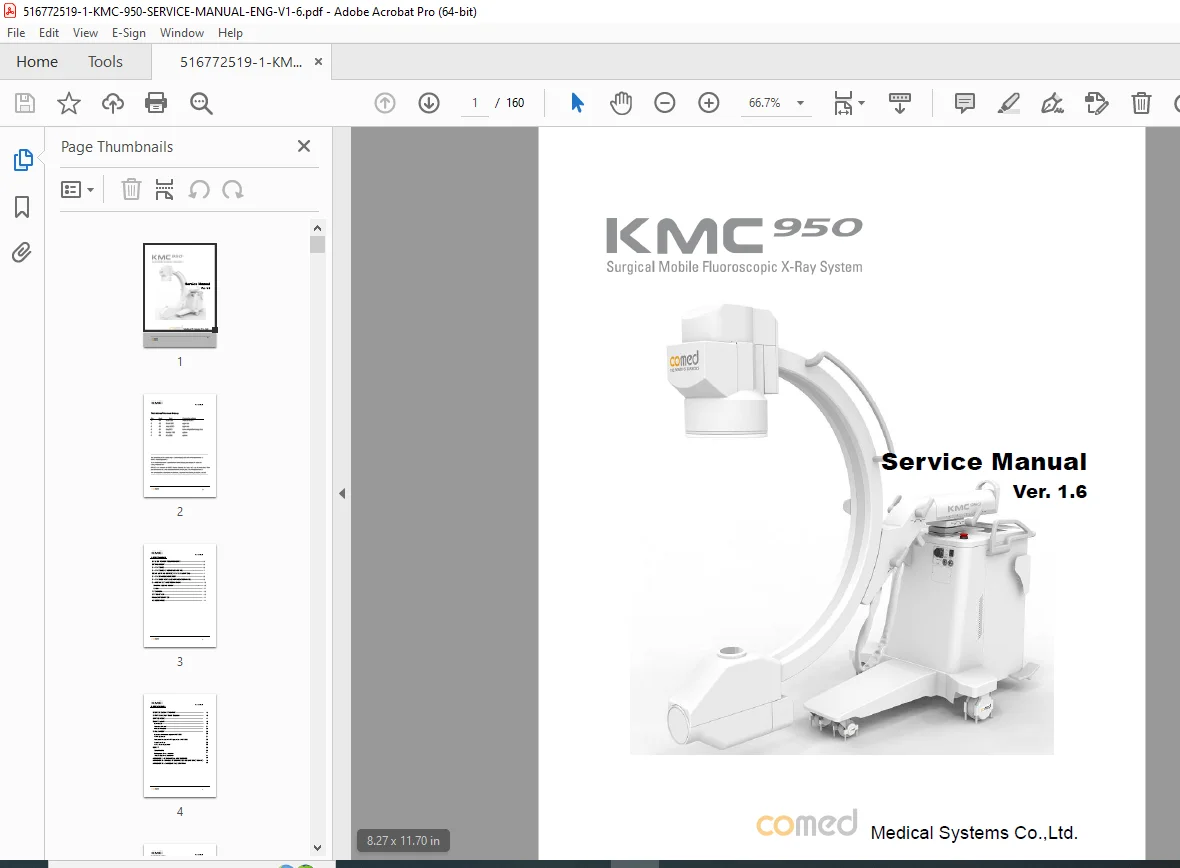Open fit page options icon
The width and height of the screenshot is (1180, 868).
[x=849, y=103]
